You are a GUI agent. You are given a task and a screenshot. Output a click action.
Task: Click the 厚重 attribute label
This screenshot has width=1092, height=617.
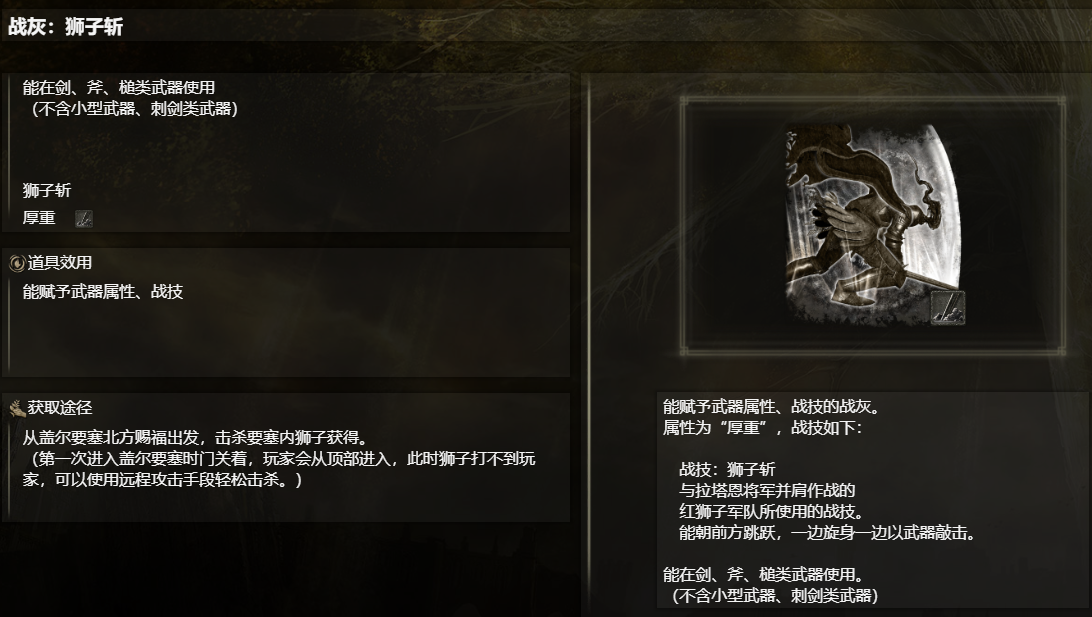click(39, 218)
